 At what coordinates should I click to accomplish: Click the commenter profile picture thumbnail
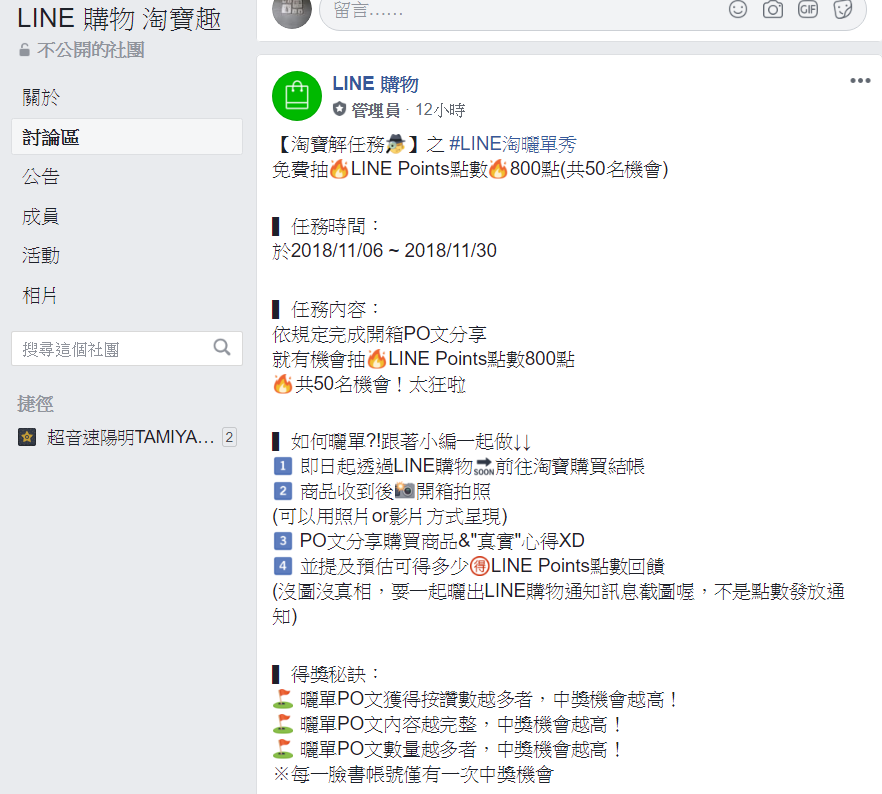291,11
